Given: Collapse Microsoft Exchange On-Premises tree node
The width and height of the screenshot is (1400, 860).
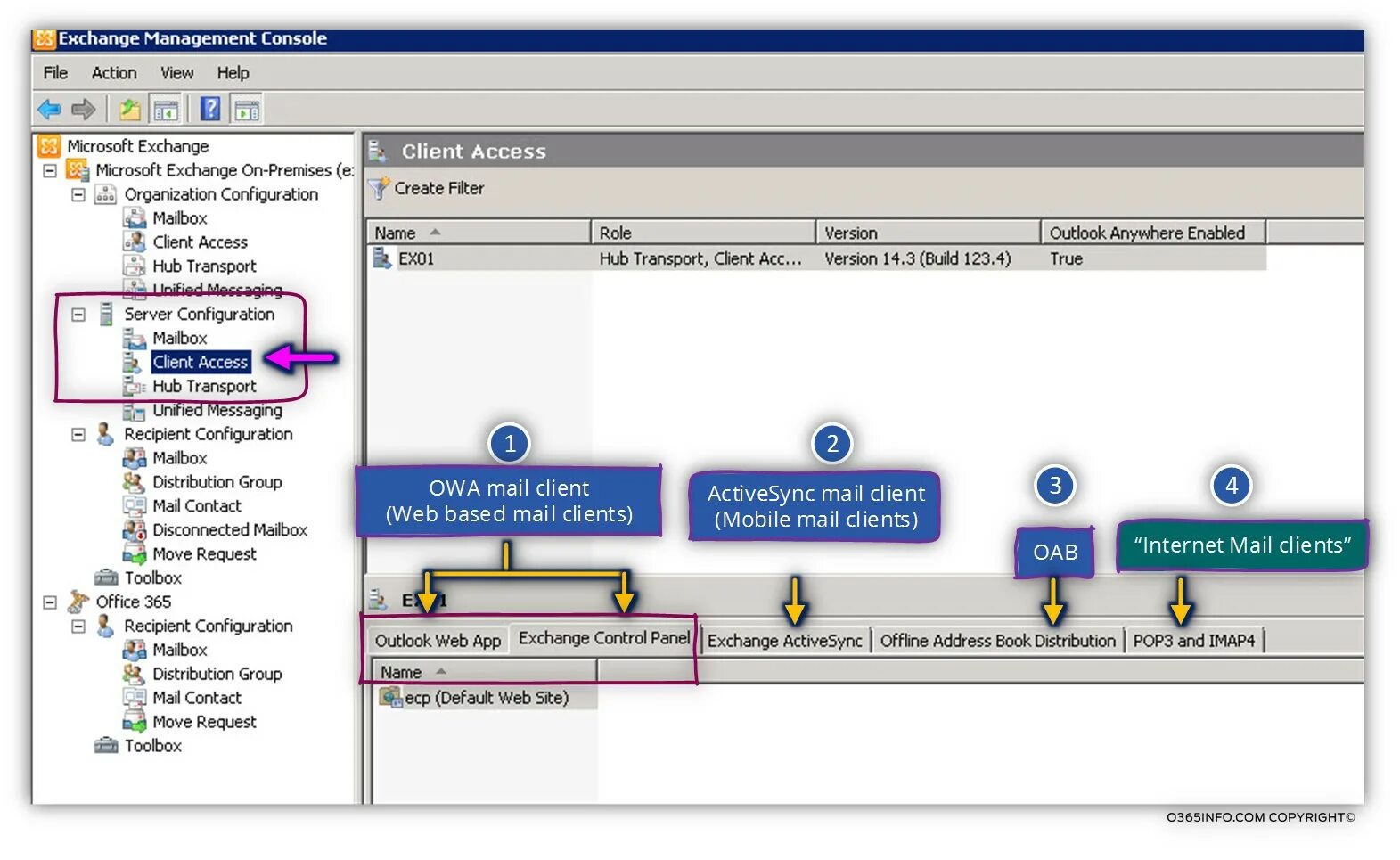Looking at the screenshot, I should (50, 170).
